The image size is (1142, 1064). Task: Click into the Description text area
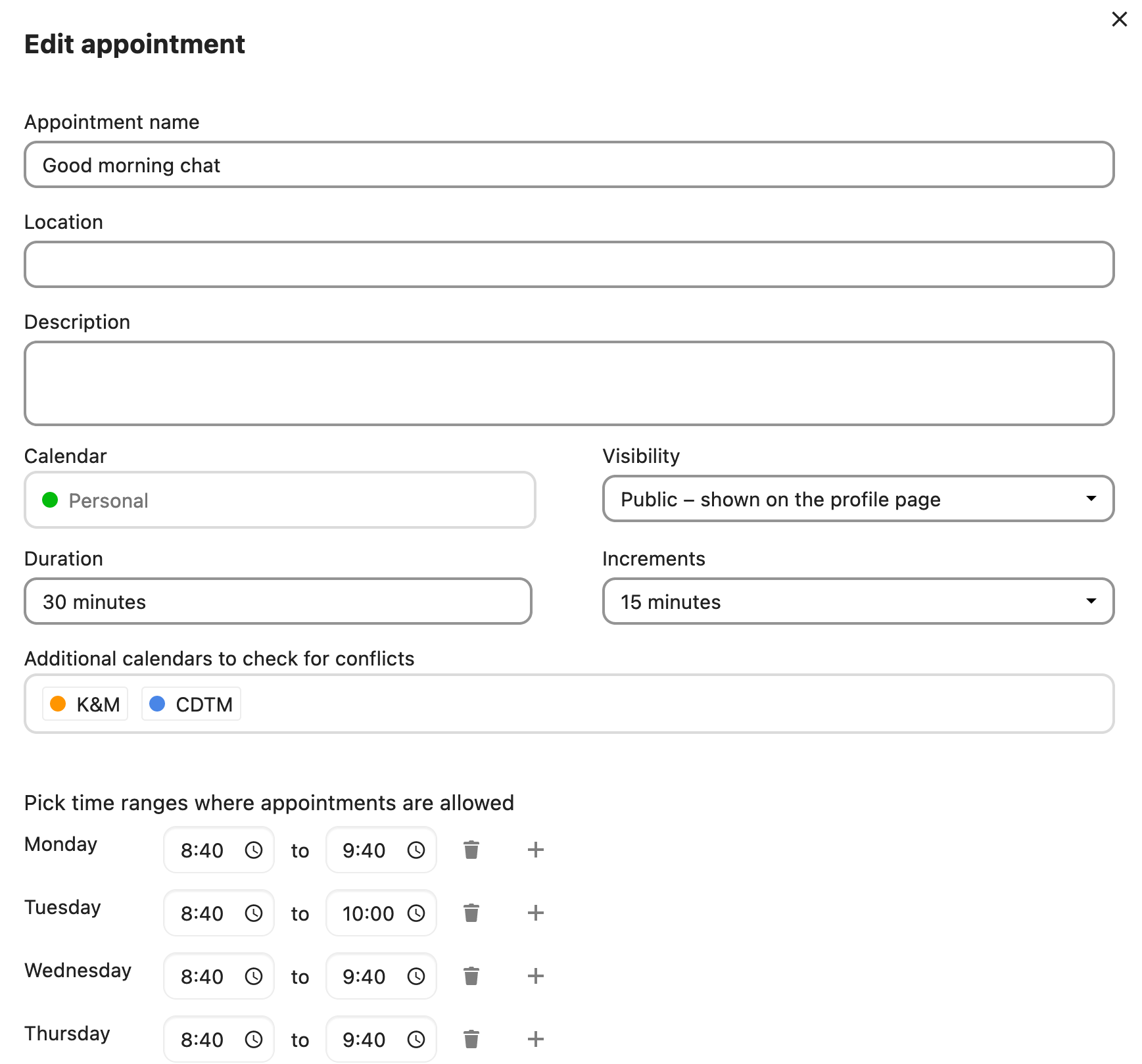569,383
